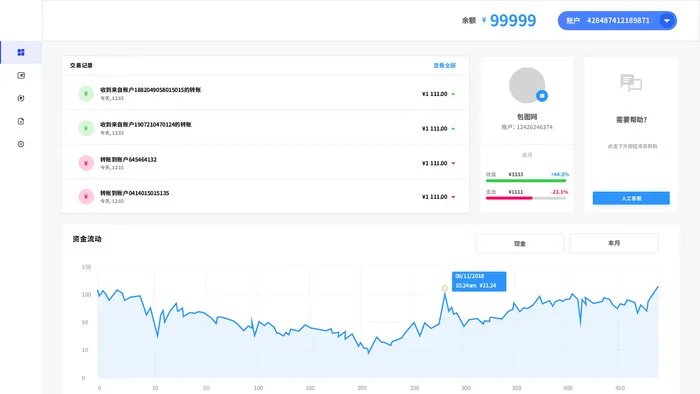Click the 交易记录 heading
Viewport: 700px width, 394px height.
pos(81,66)
